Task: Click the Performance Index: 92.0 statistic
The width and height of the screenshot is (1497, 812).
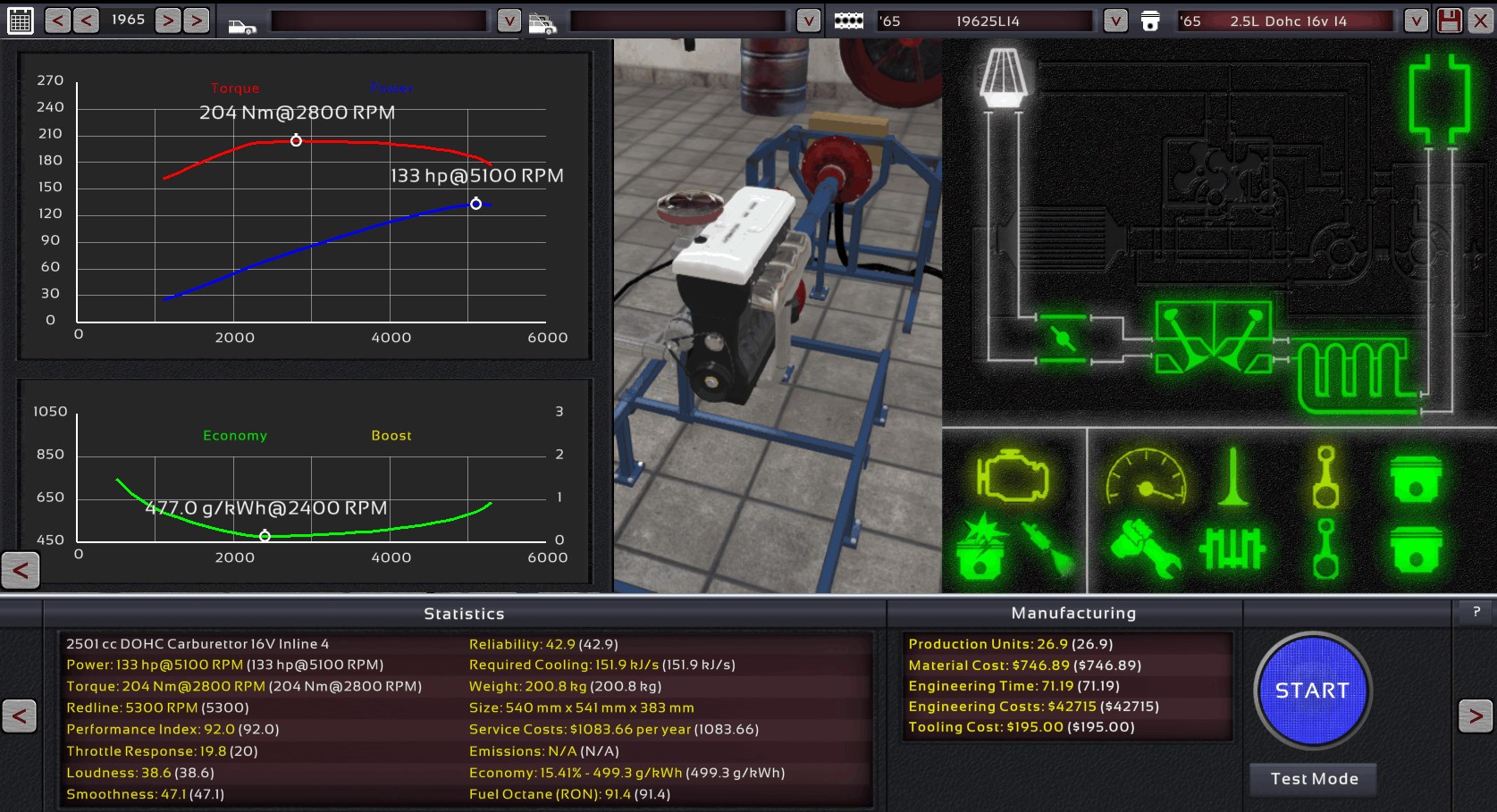Action: point(172,729)
